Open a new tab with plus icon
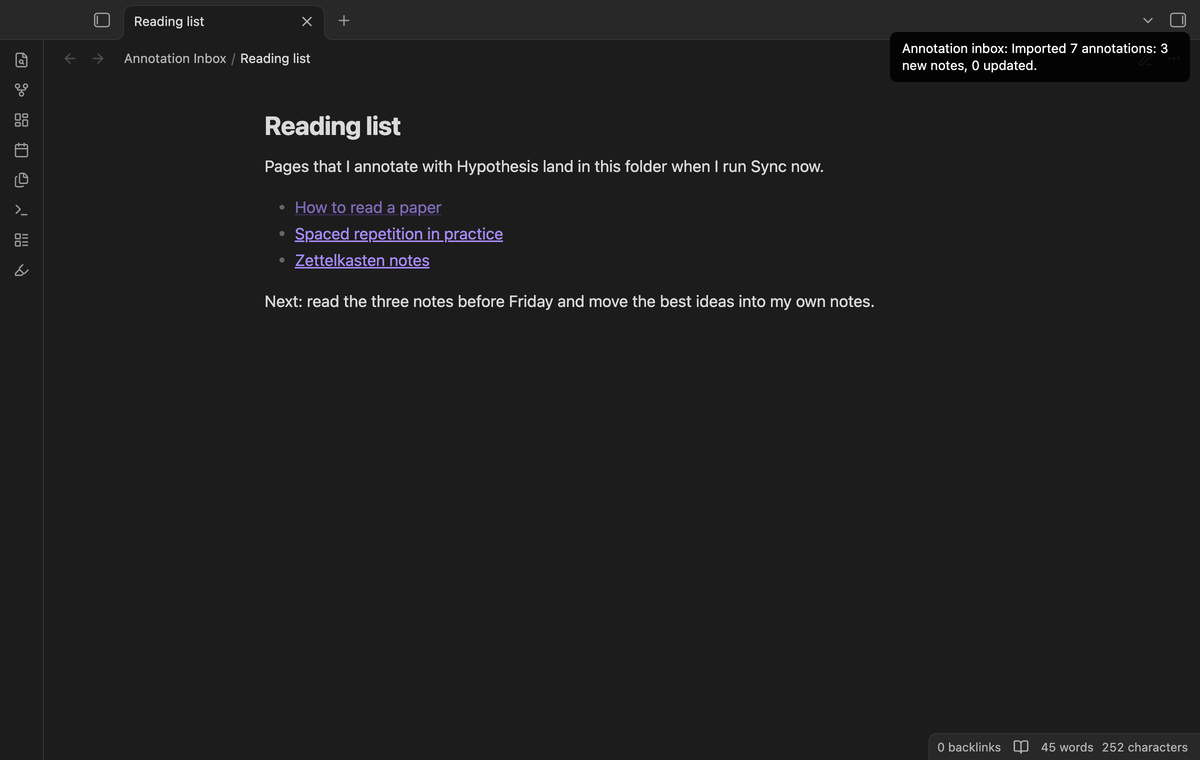 344,20
